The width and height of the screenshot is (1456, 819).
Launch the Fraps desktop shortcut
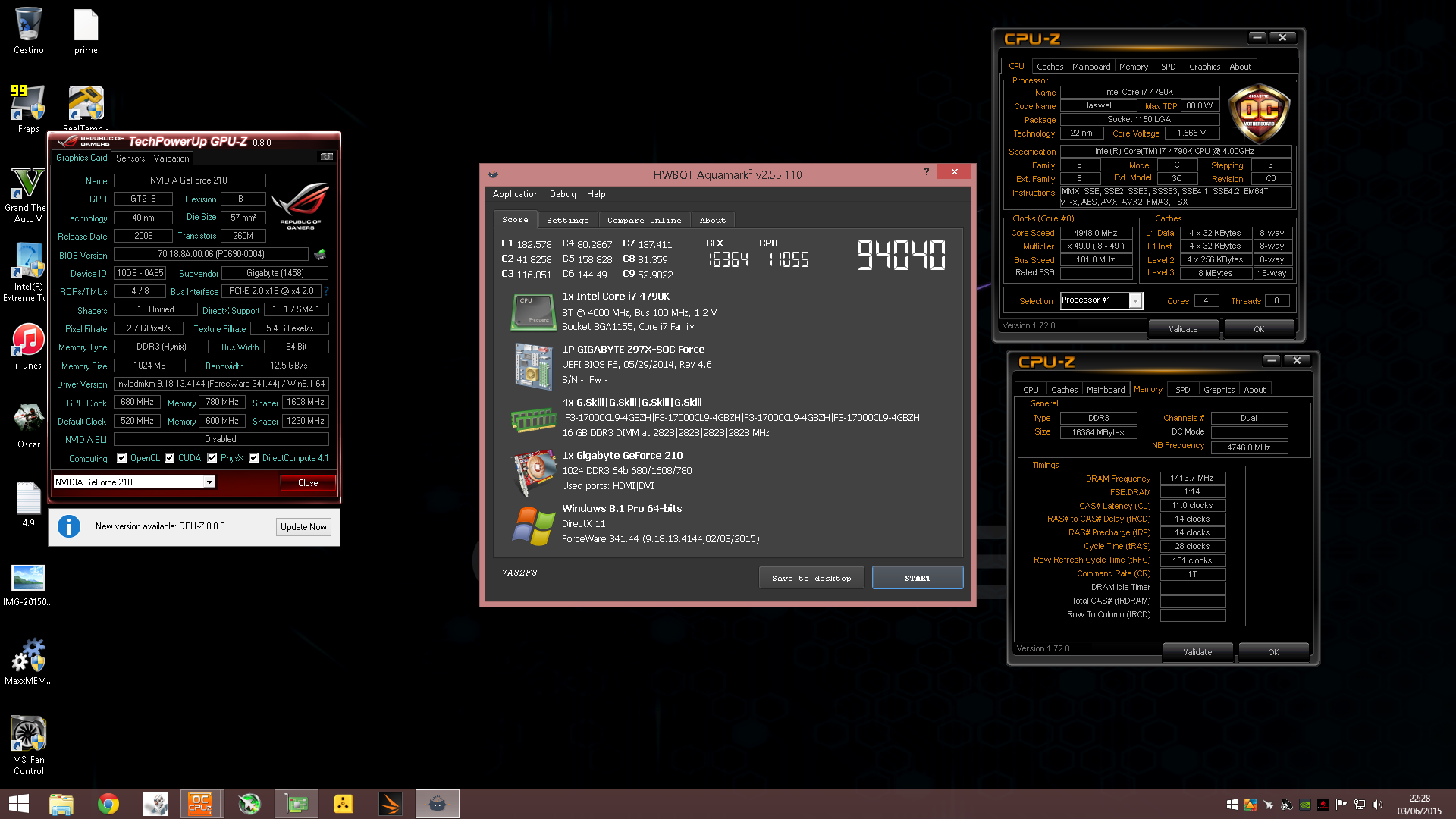click(28, 108)
